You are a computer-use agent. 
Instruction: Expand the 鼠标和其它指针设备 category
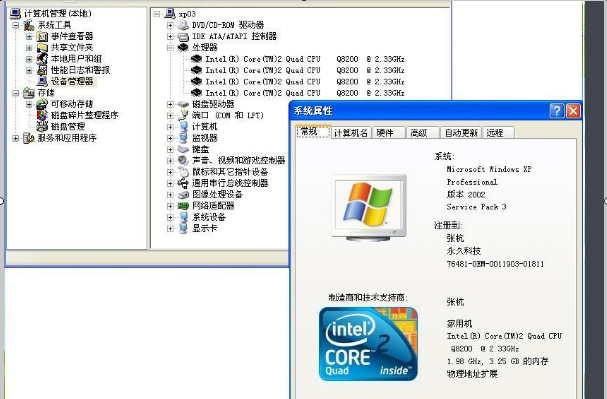(x=170, y=172)
